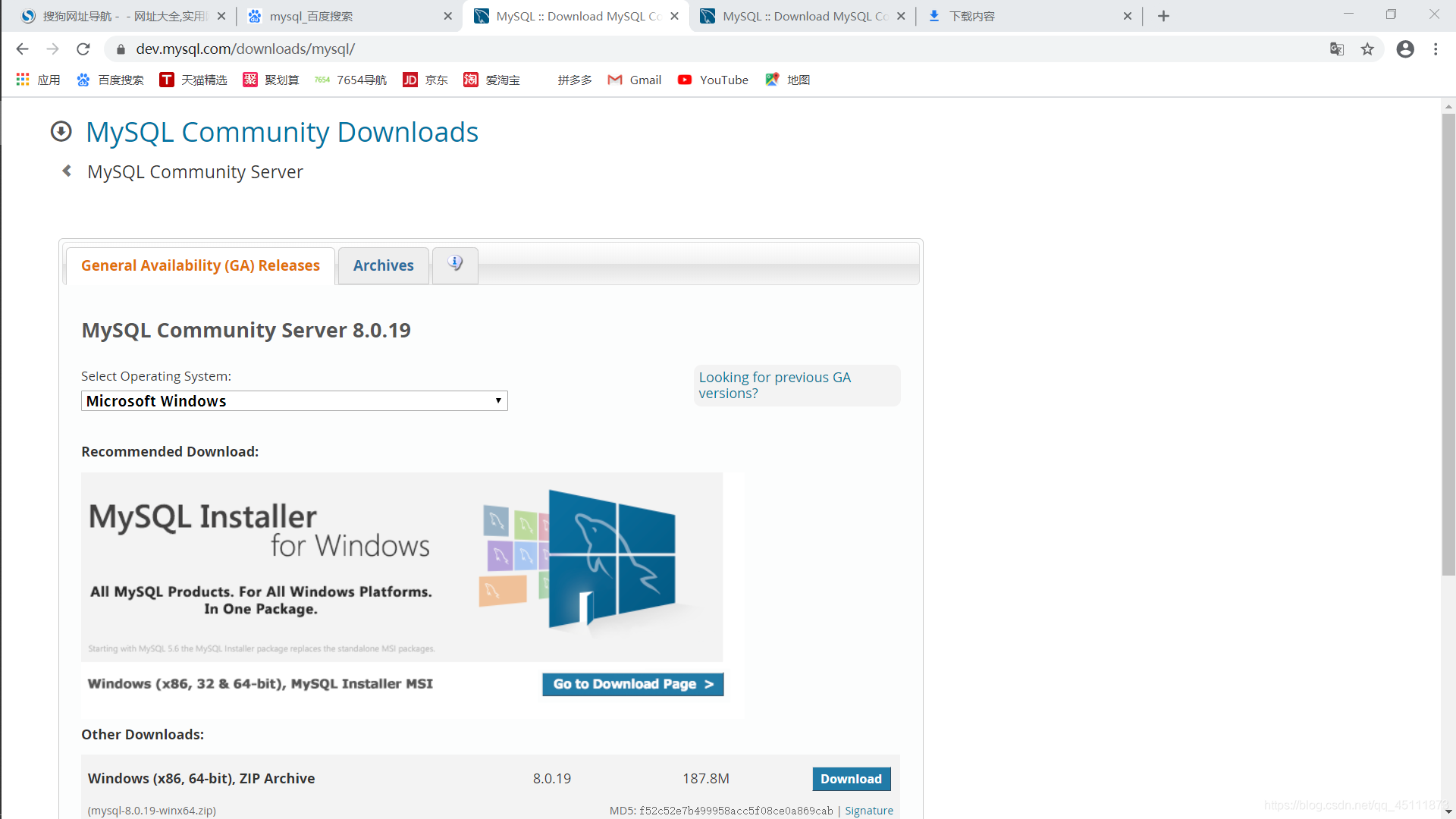Click the back arrow navigation icon

click(x=22, y=48)
